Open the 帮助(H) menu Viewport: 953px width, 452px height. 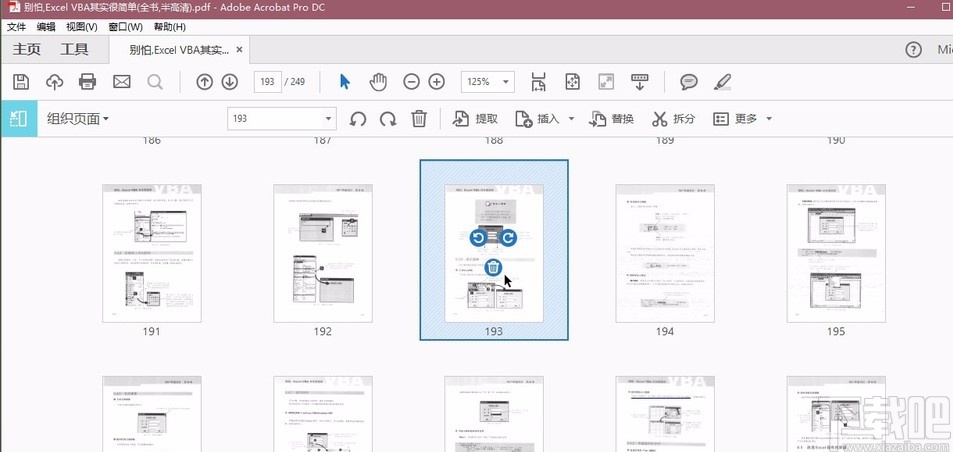point(170,27)
